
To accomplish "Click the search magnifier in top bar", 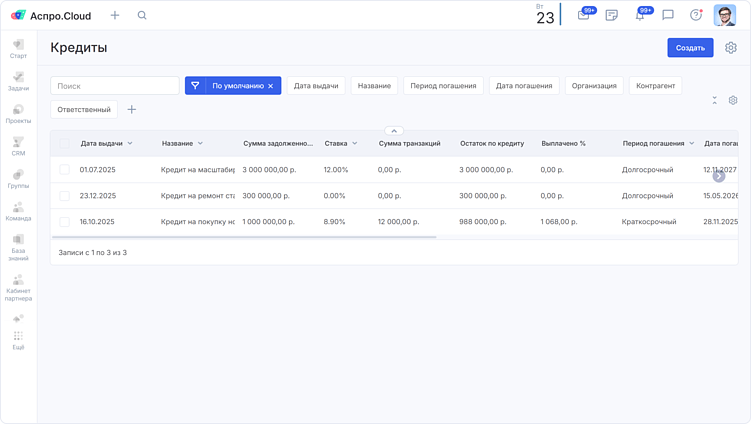I will [x=142, y=16].
